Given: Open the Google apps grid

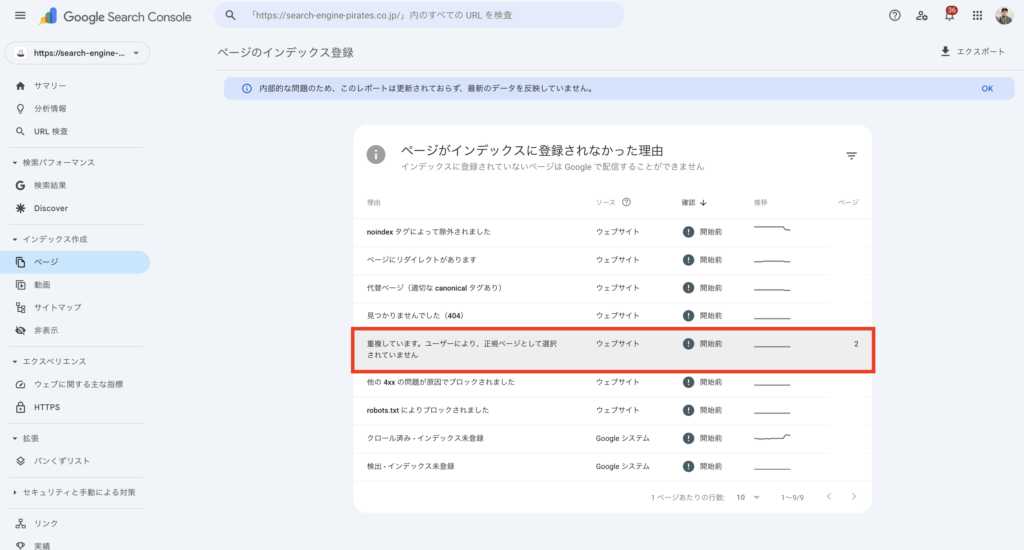Looking at the screenshot, I should [x=977, y=16].
